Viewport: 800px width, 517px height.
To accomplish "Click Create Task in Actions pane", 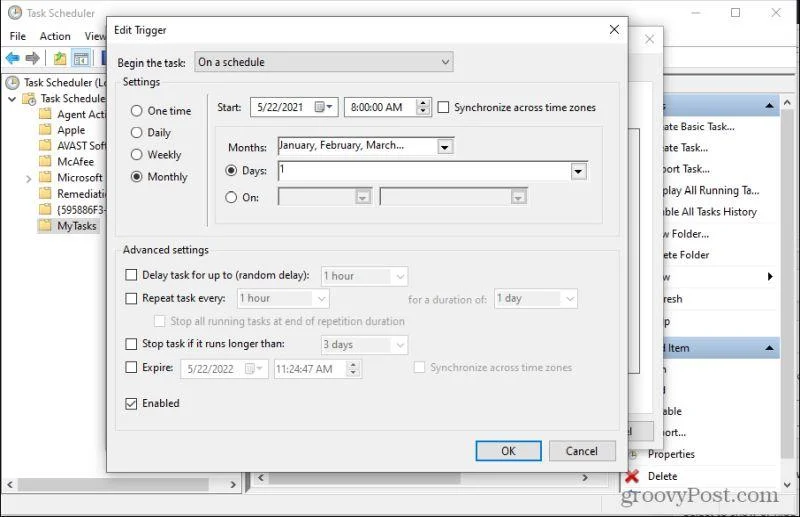I will [686, 148].
